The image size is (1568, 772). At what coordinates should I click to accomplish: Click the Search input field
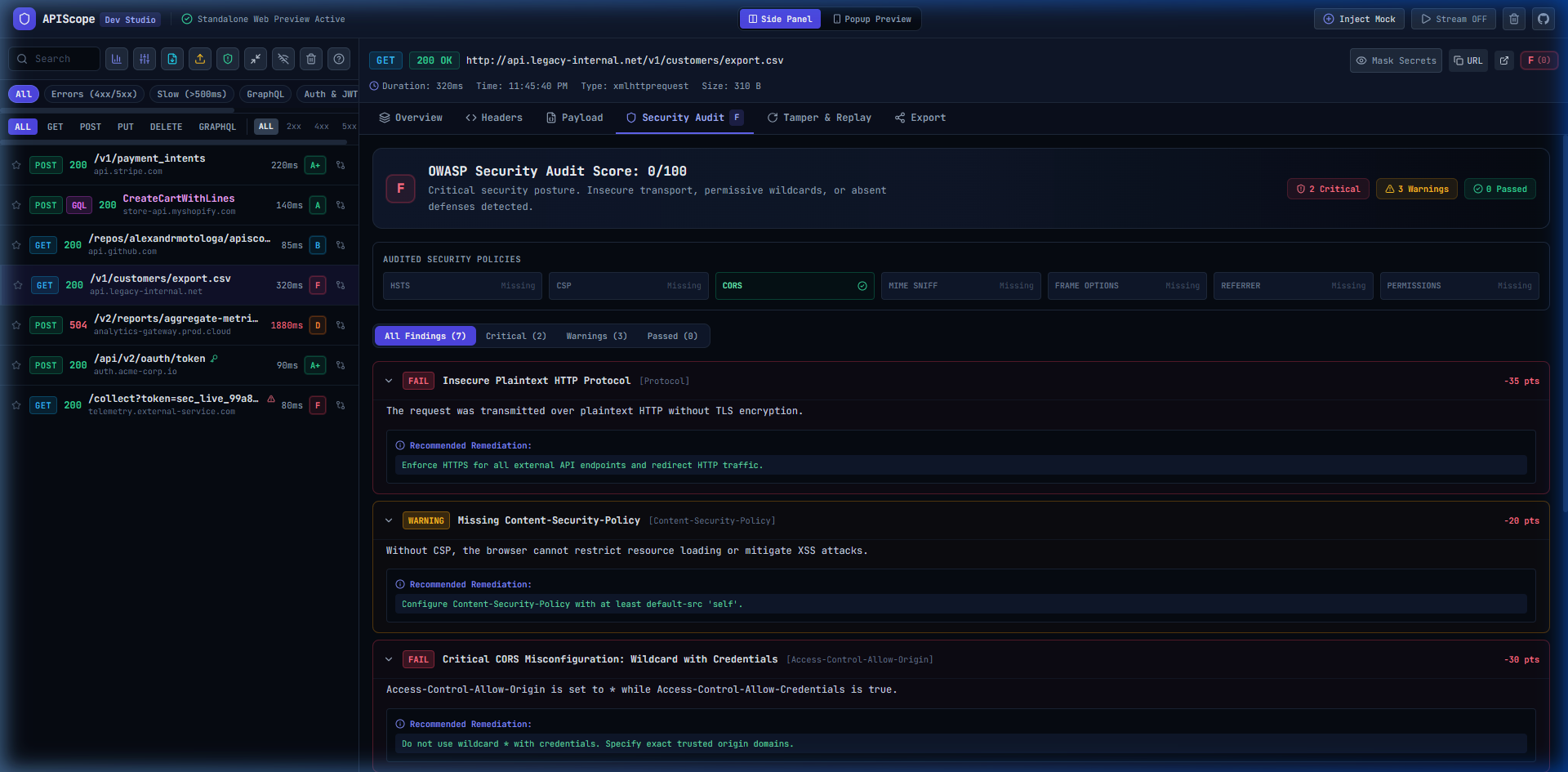pos(55,59)
